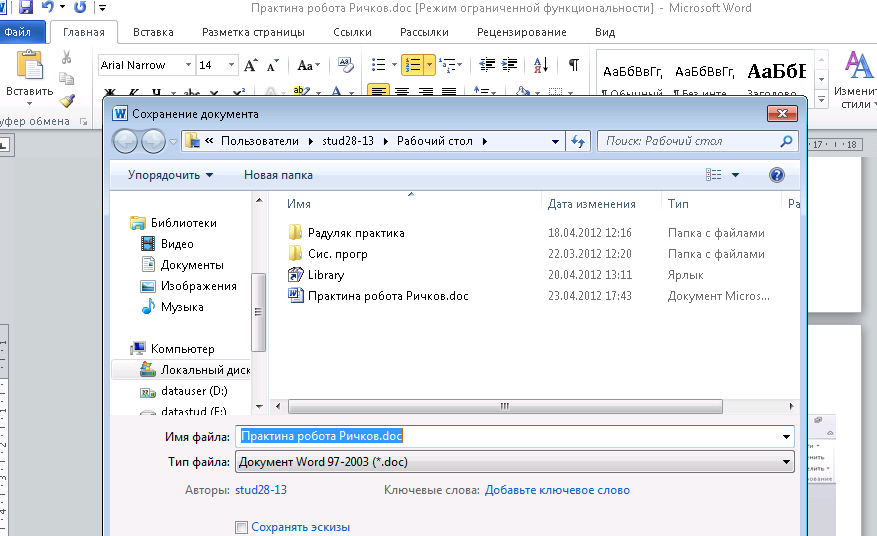This screenshot has height=536, width=877.
Task: Switch to the Рассылки tab
Action: (424, 32)
